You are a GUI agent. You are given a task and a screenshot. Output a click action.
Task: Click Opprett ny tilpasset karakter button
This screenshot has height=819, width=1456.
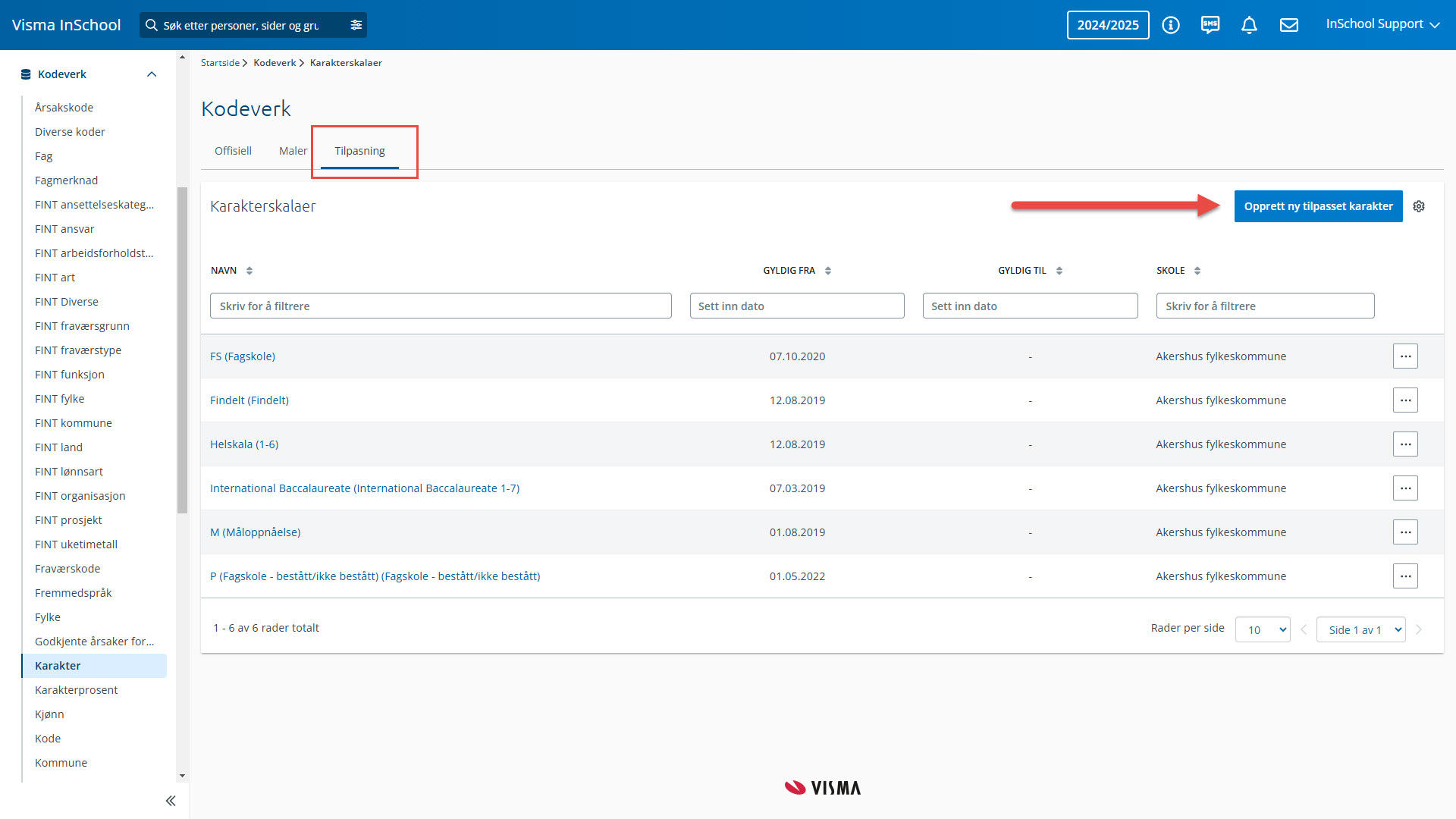click(x=1318, y=206)
